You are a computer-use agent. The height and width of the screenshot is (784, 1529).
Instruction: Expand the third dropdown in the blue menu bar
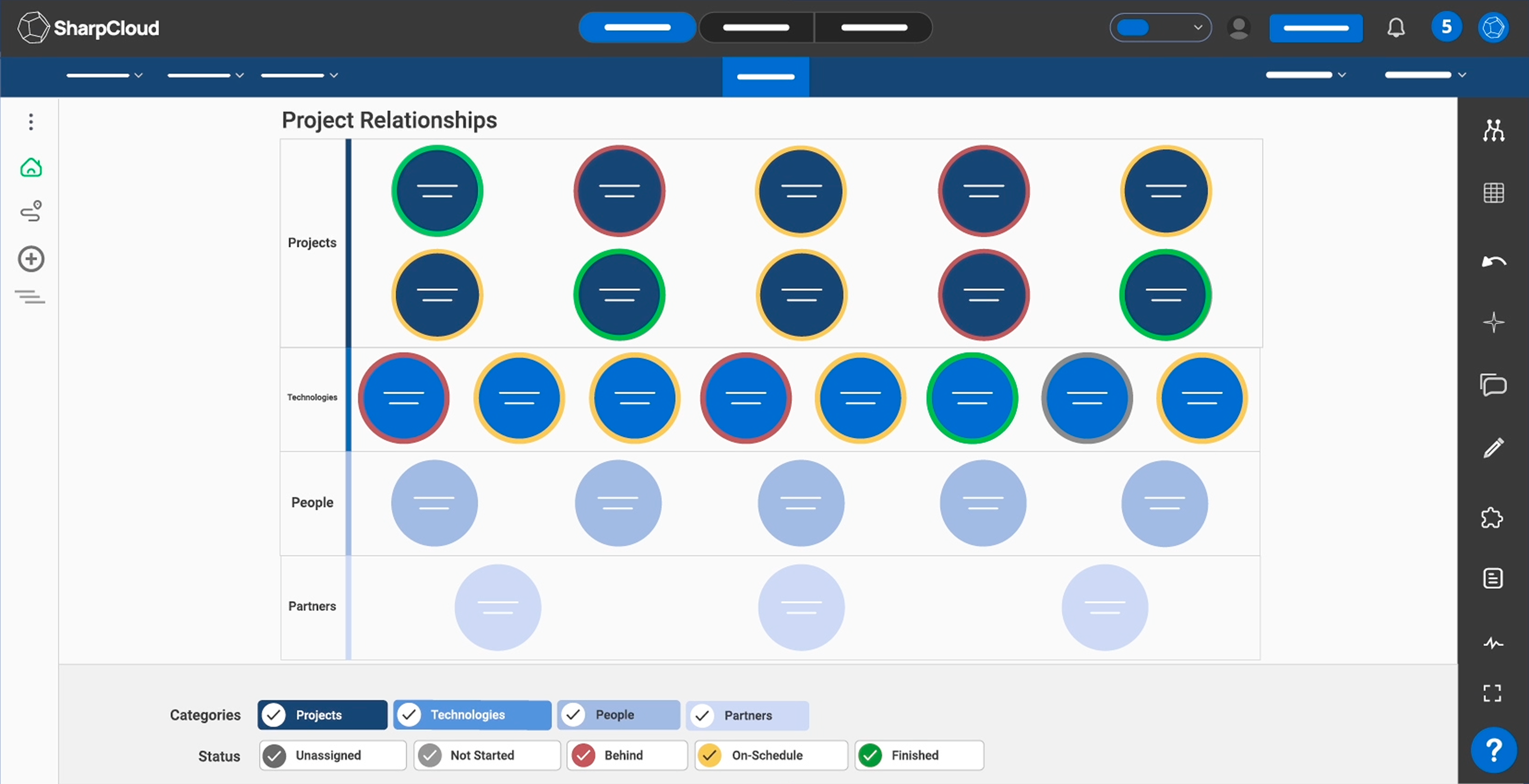click(x=299, y=75)
